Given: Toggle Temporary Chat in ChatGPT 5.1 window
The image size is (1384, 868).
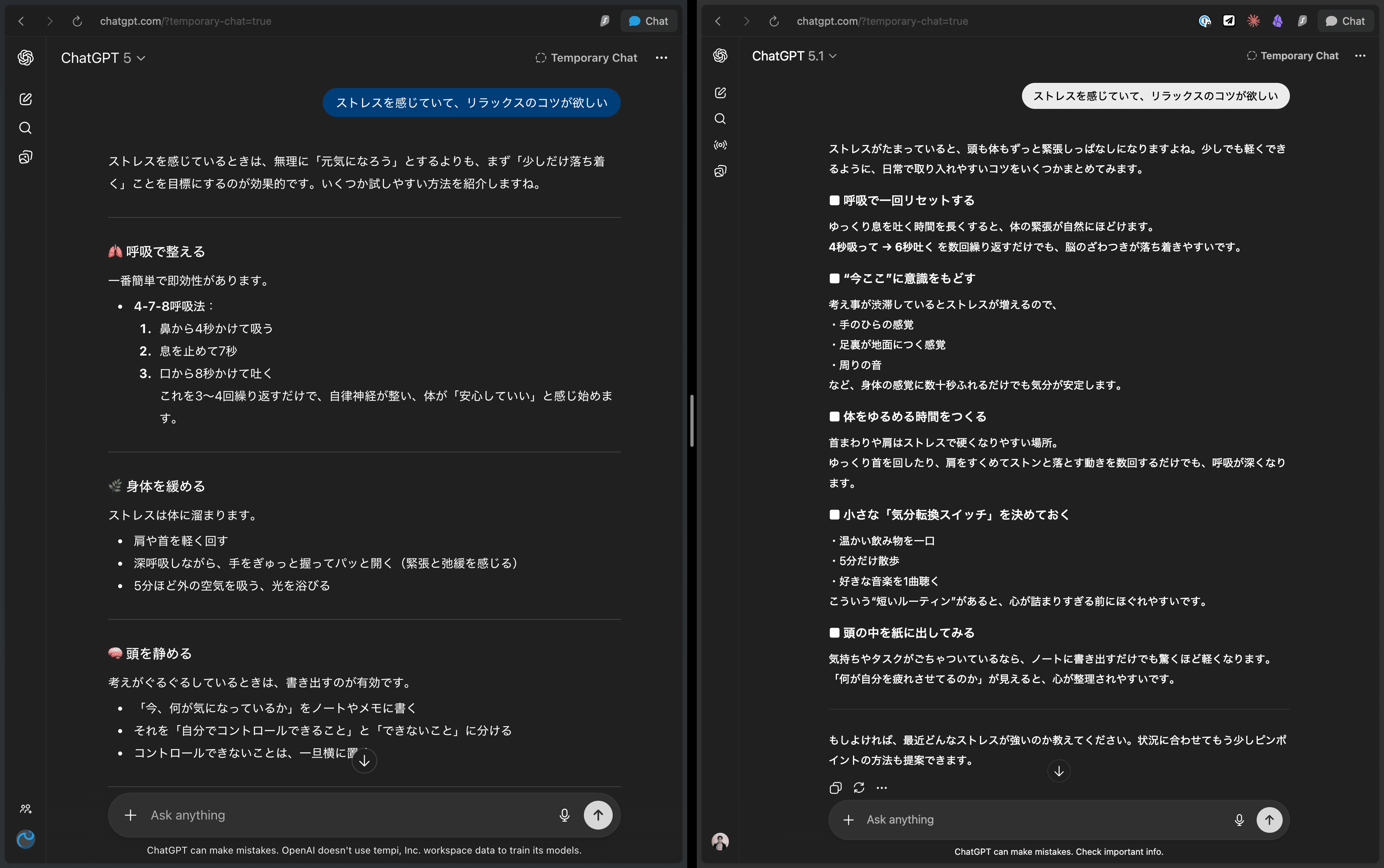Looking at the screenshot, I should 1292,56.
